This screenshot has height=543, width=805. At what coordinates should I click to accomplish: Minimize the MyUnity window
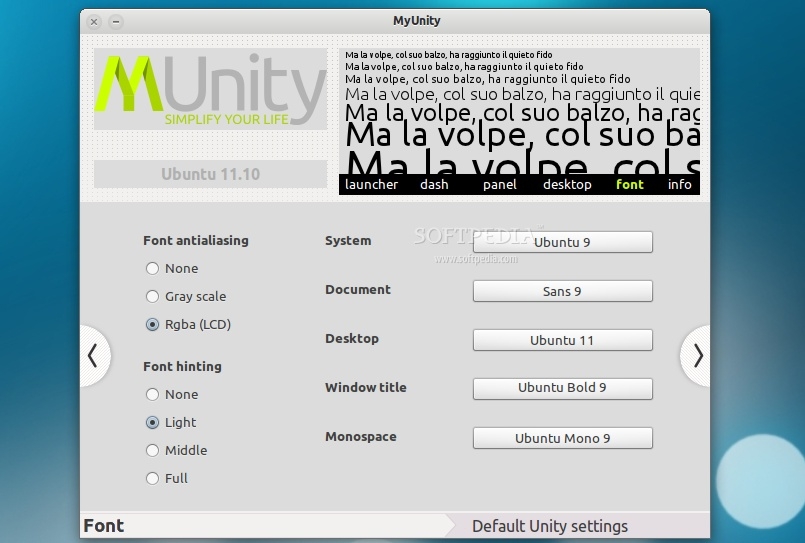coord(116,22)
